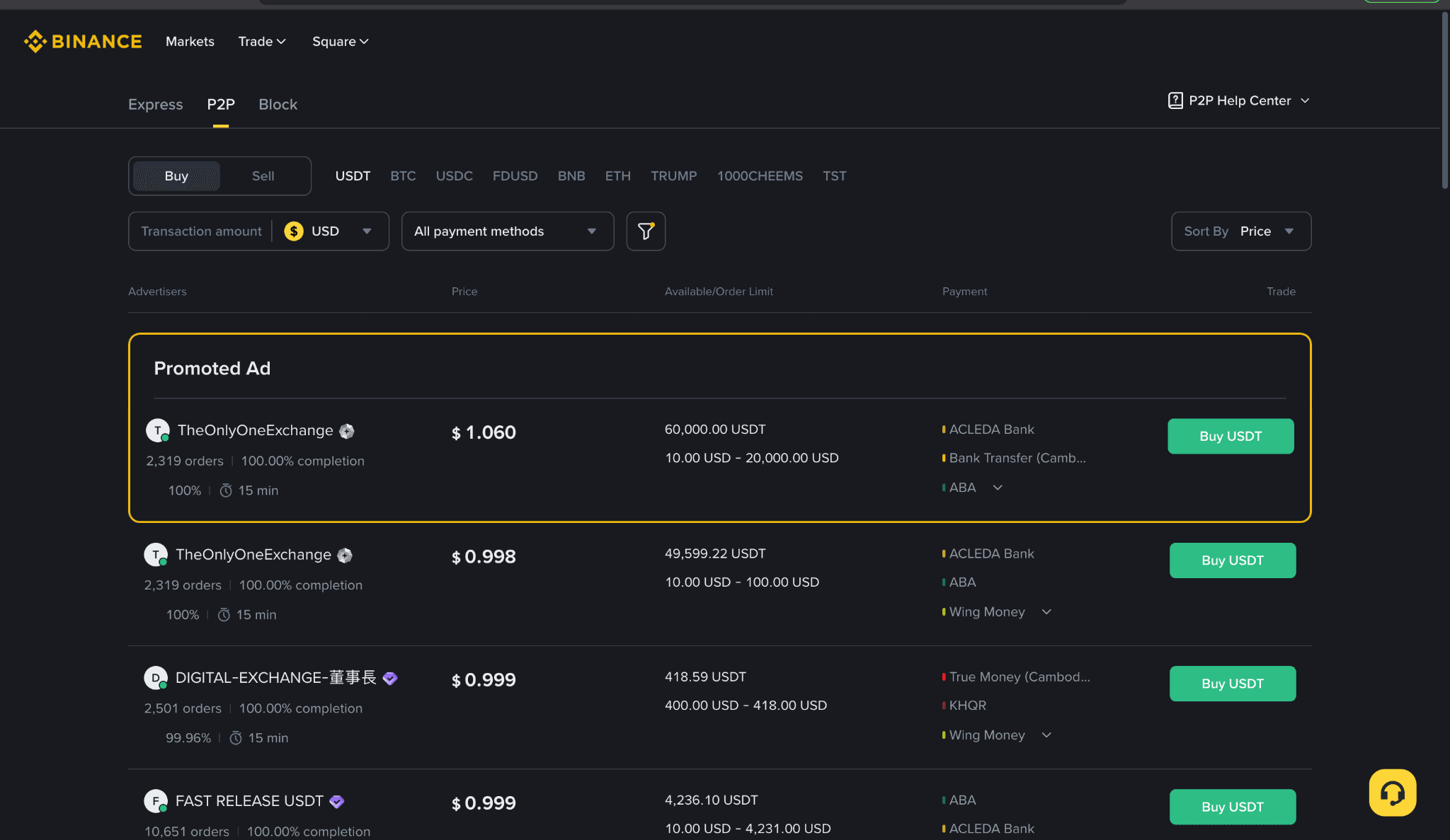
Task: Select the TST coin tab
Action: 835,176
